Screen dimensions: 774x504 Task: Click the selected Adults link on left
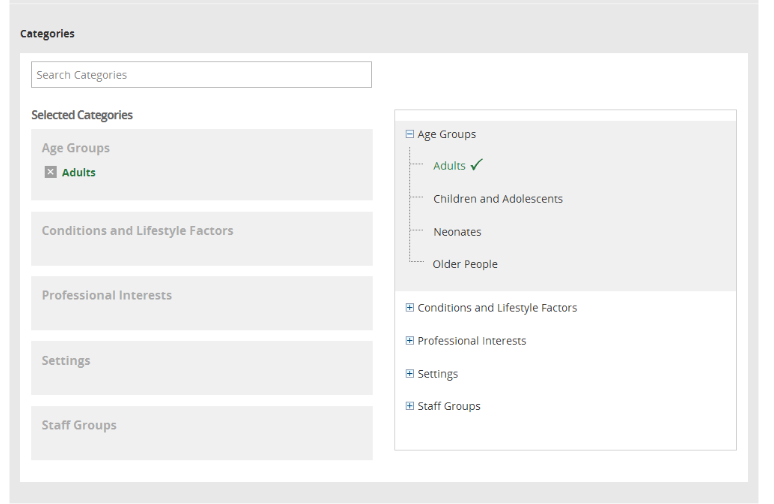click(79, 172)
